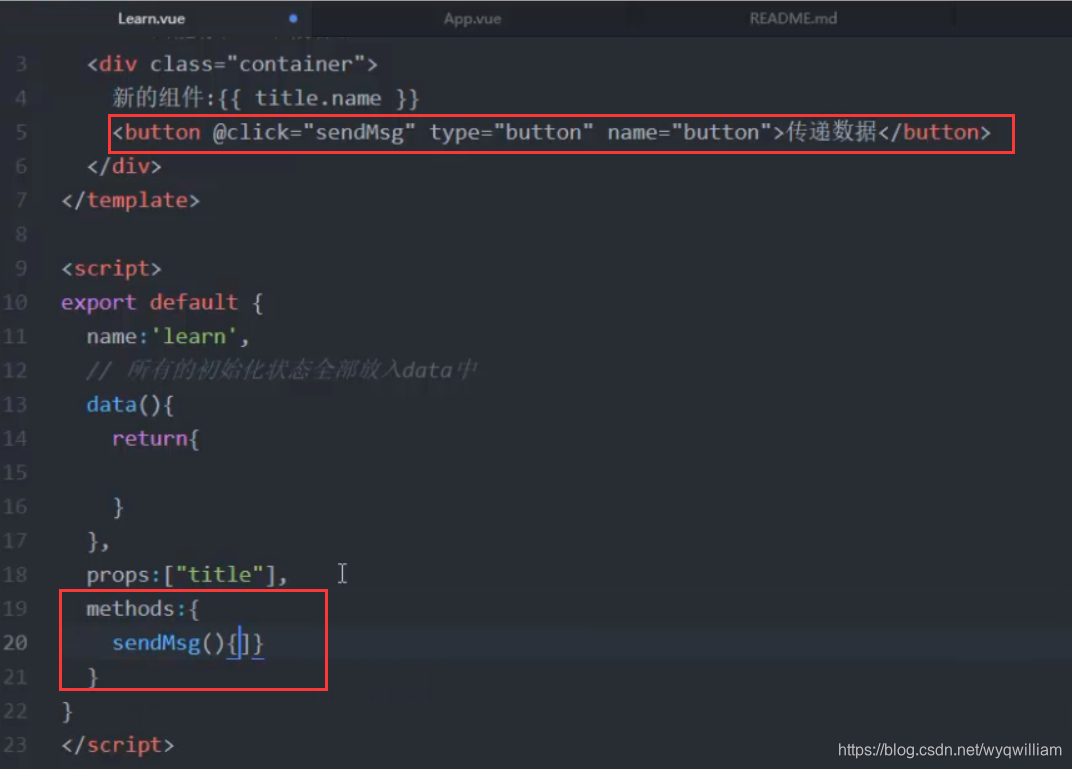Click the closing </template> tag

click(131, 200)
